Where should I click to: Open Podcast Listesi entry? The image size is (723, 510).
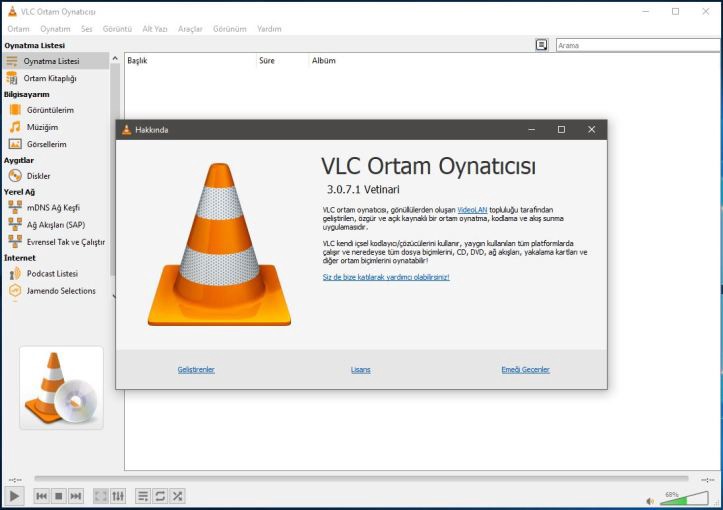pos(52,273)
